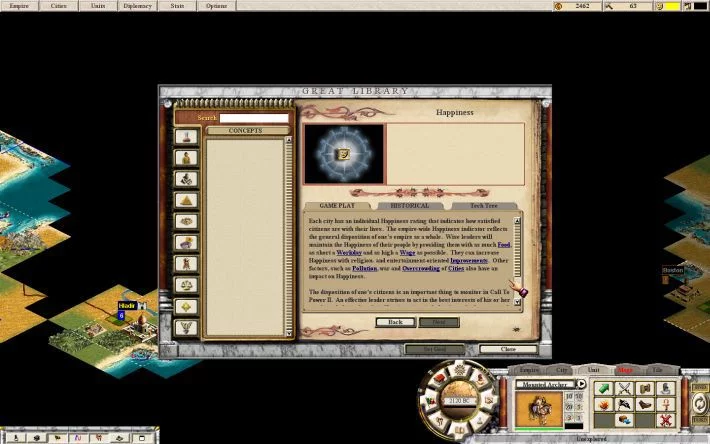710x444 pixels.
Task: Click up arrow of Concepts list scrollbar
Action: pos(288,140)
